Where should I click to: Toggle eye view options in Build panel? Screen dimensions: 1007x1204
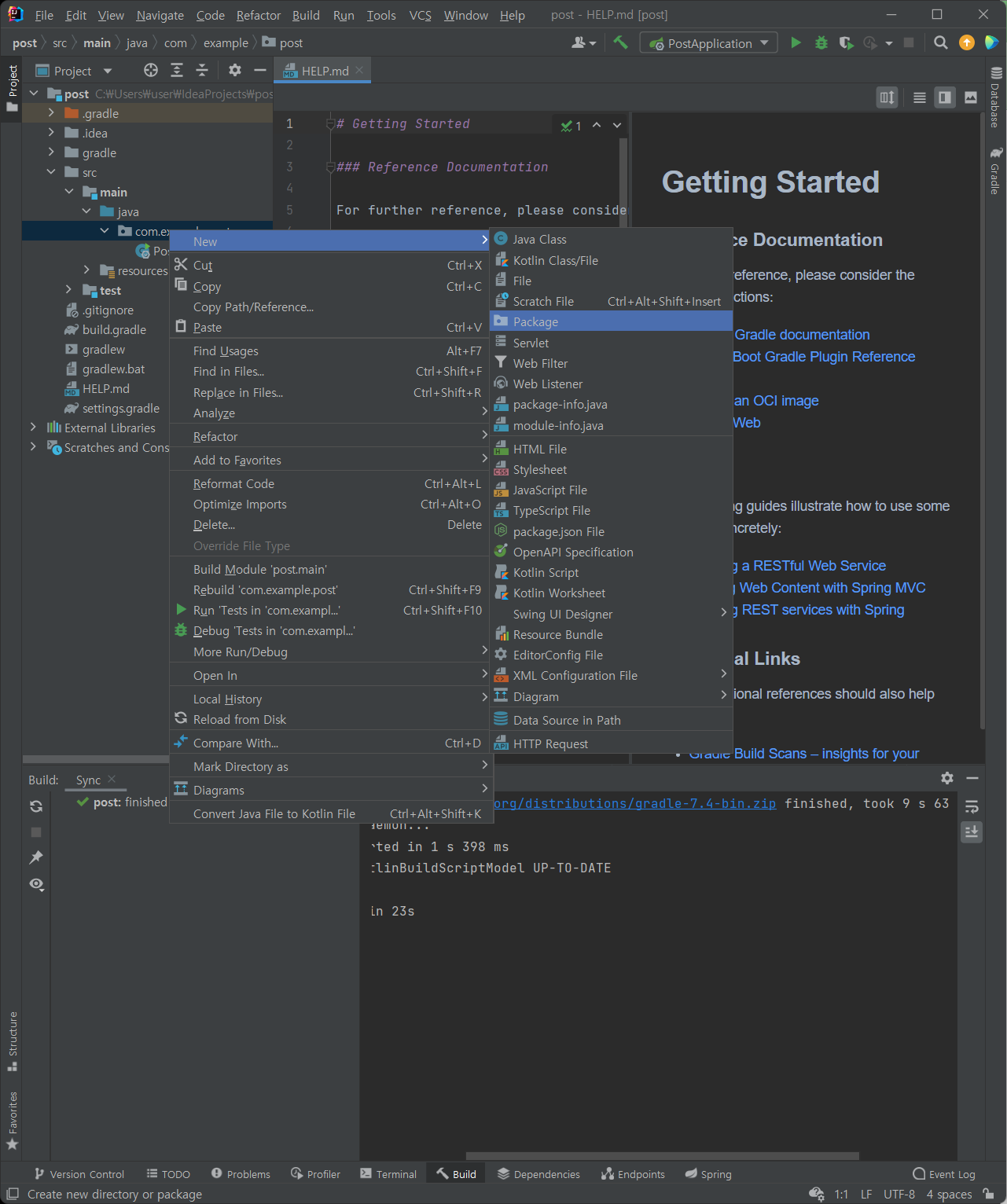tap(36, 884)
